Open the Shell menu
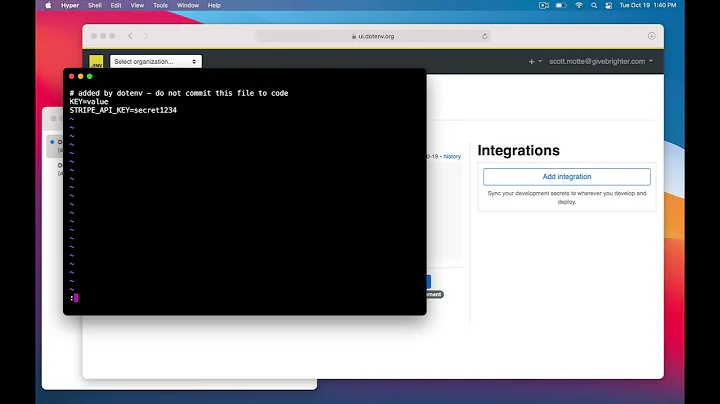The width and height of the screenshot is (720, 404). coord(95,6)
